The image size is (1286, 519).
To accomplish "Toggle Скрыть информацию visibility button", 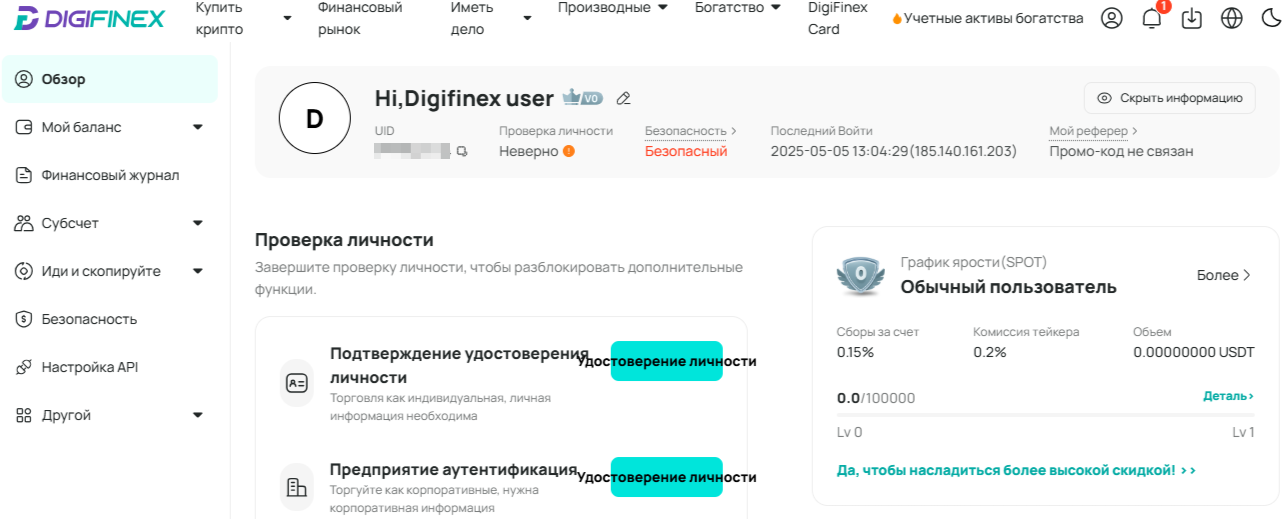I will (x=1170, y=98).
